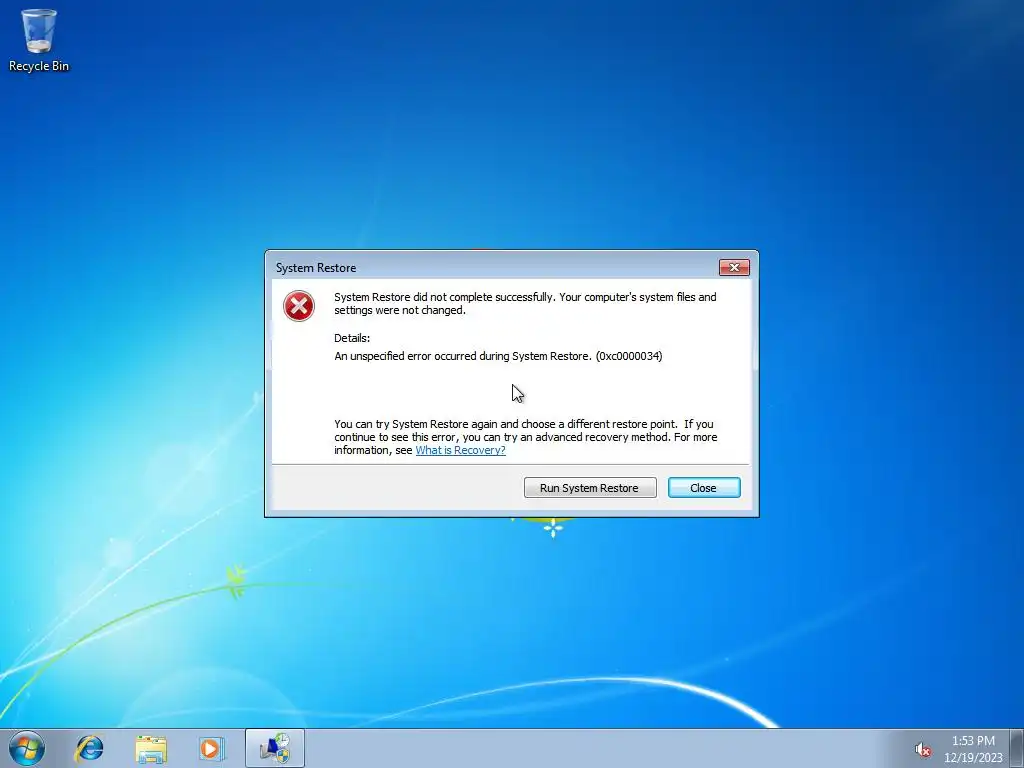
Task: Click the "did not complete successfully" message
Action: click(525, 304)
